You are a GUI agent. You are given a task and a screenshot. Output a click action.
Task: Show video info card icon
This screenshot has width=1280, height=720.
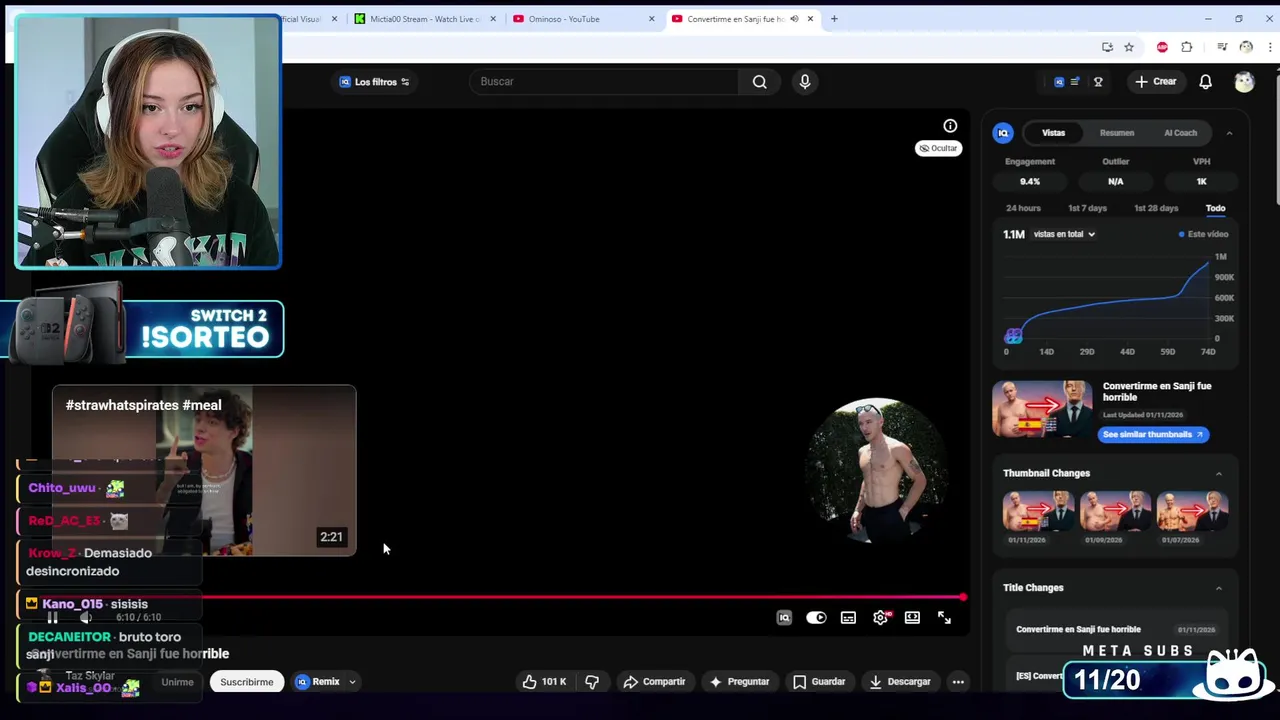coord(950,126)
